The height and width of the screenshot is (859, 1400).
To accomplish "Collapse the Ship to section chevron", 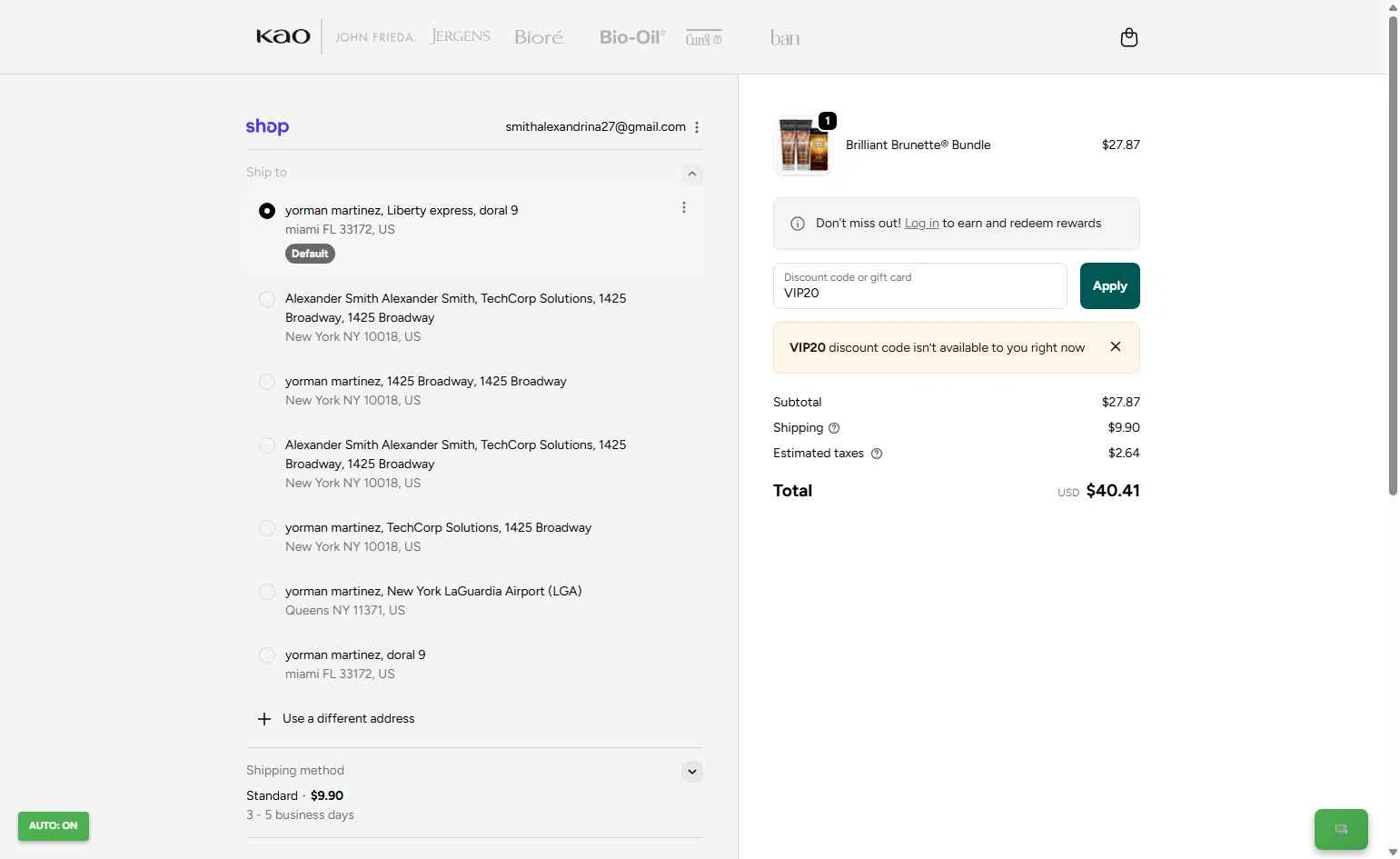I will click(692, 174).
